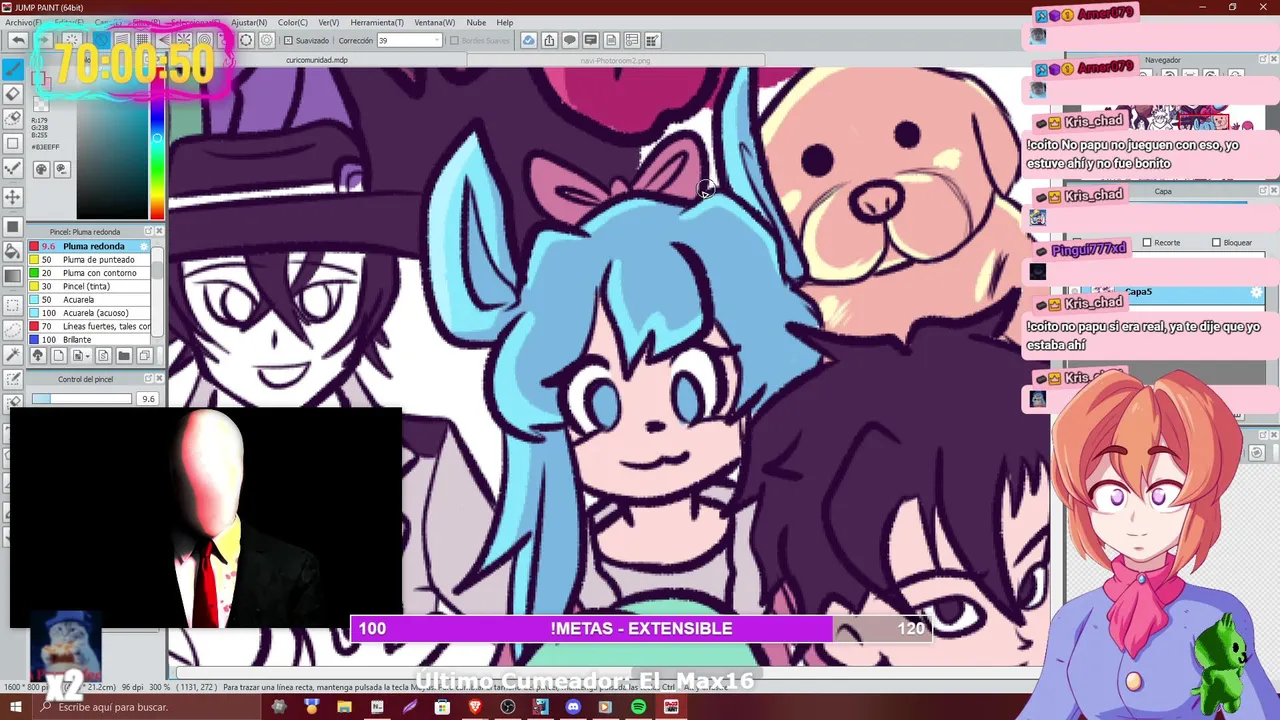Add brush from cloud button
This screenshot has width=1280, height=720.
(x=37, y=356)
